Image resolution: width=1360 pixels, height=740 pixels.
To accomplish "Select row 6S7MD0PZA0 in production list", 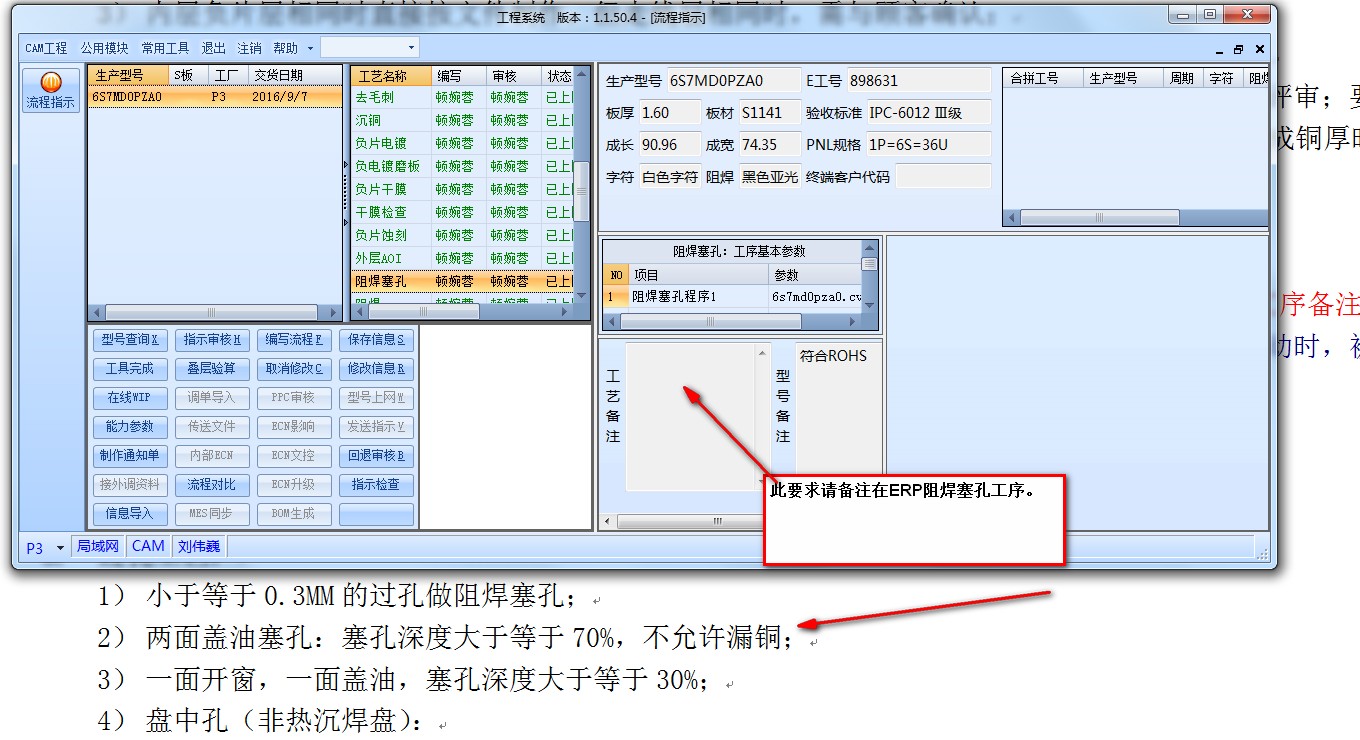I will 215,97.
